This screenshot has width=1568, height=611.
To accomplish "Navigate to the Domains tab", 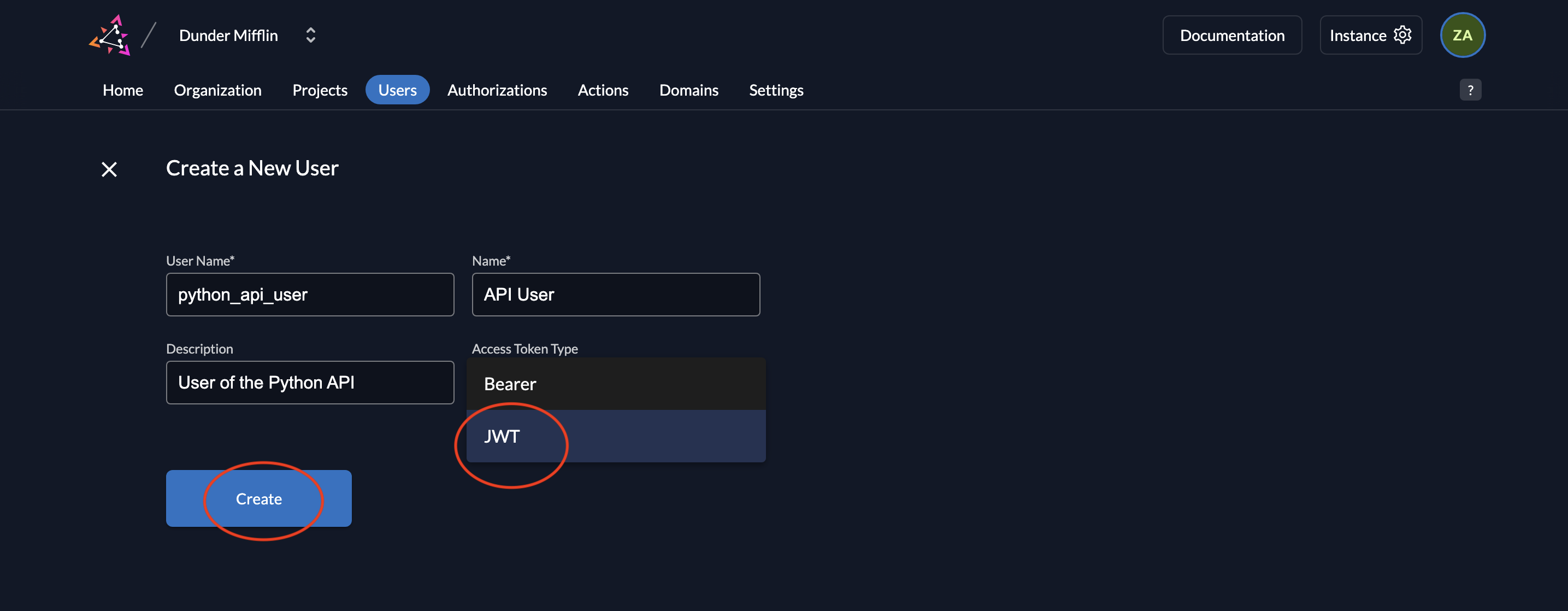I will point(689,89).
